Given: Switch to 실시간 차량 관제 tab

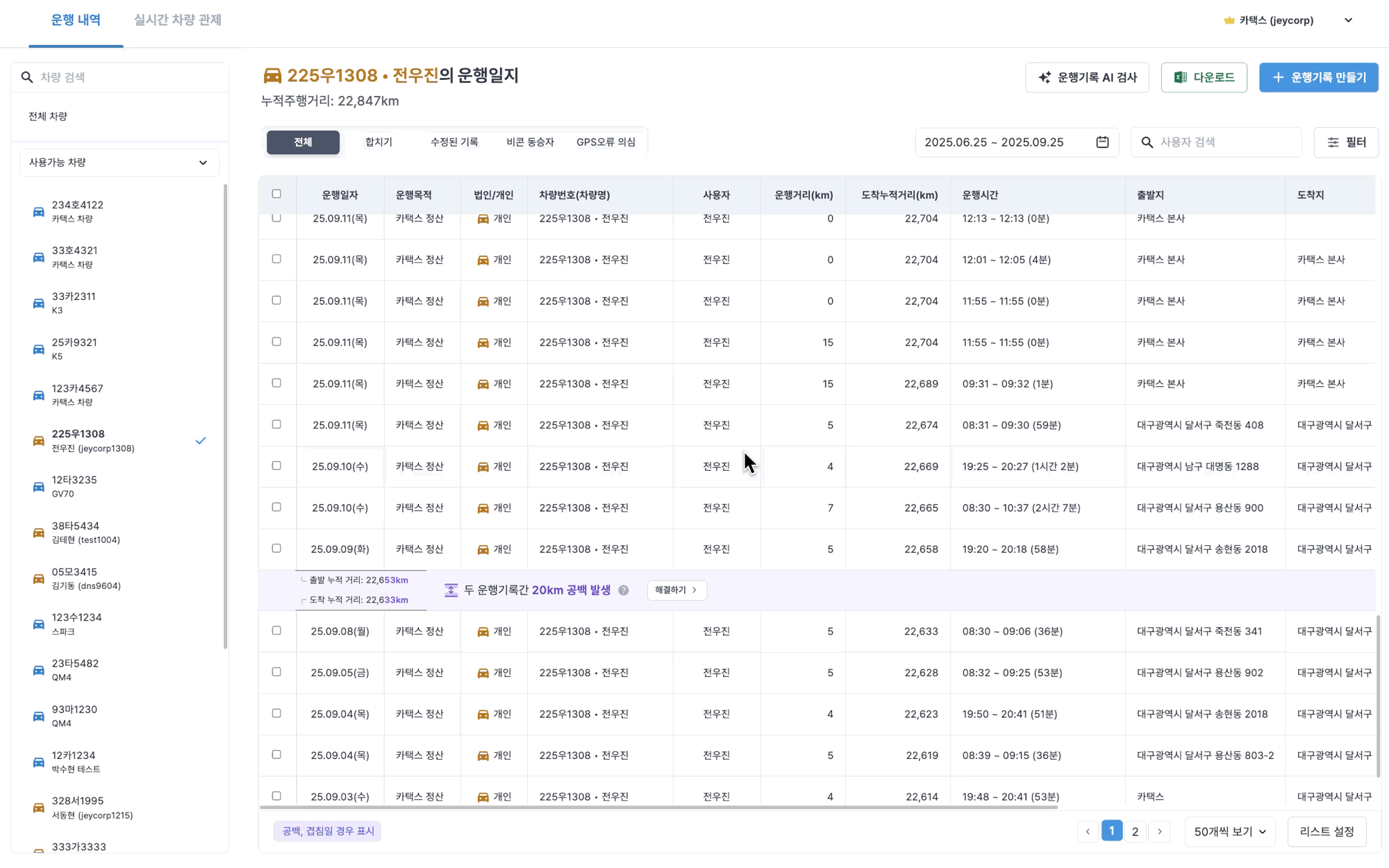Looking at the screenshot, I should pos(177,20).
